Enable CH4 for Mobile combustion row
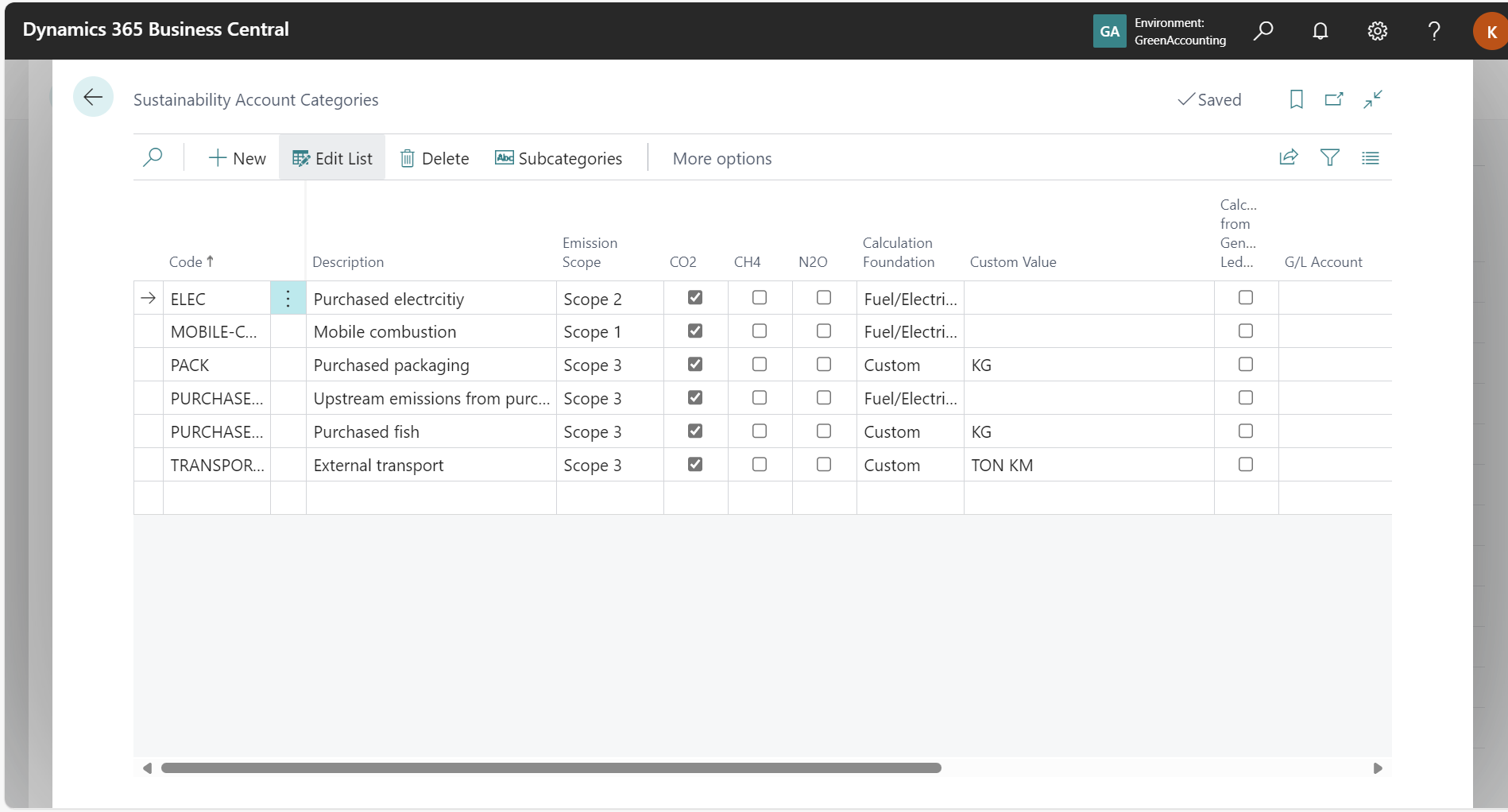The width and height of the screenshot is (1508, 812). coord(760,331)
